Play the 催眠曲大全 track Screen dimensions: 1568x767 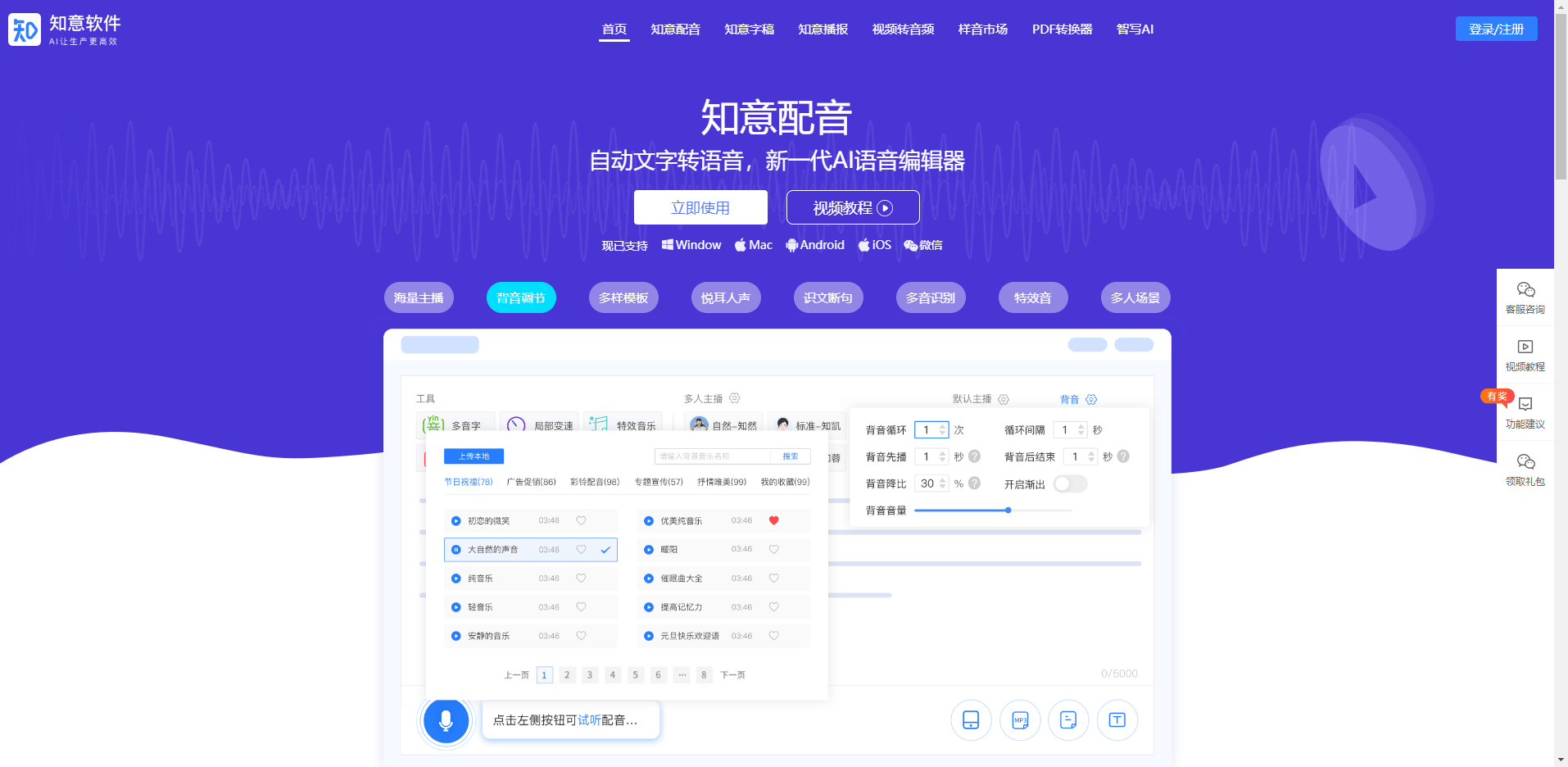pos(649,579)
